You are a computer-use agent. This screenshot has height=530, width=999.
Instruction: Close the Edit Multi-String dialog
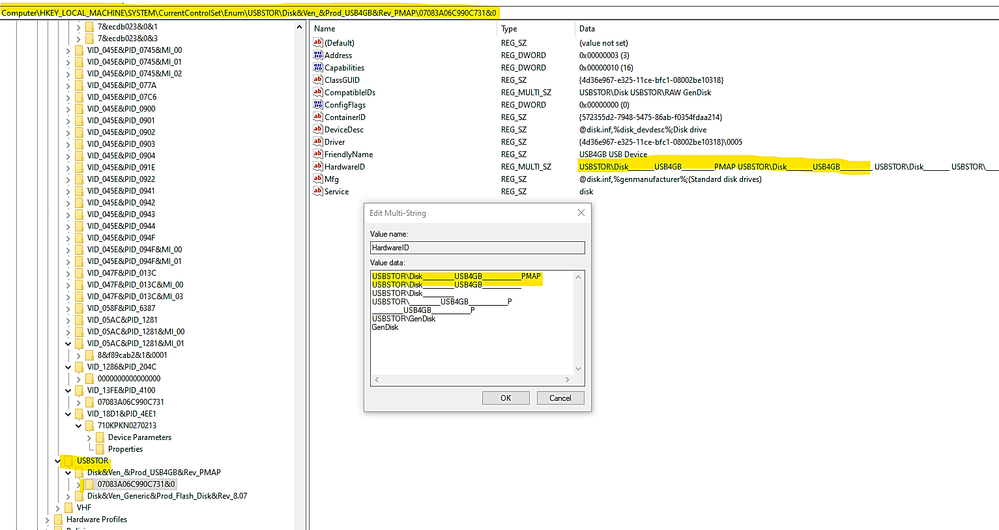pyautogui.click(x=580, y=213)
